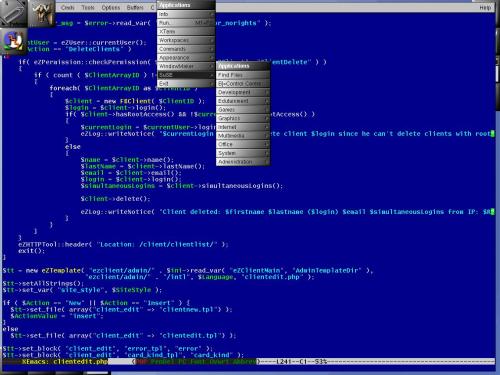This screenshot has height=375, width=500.
Task: Click the line '$ActionValue = "insert";'
Action: click(x=57, y=316)
